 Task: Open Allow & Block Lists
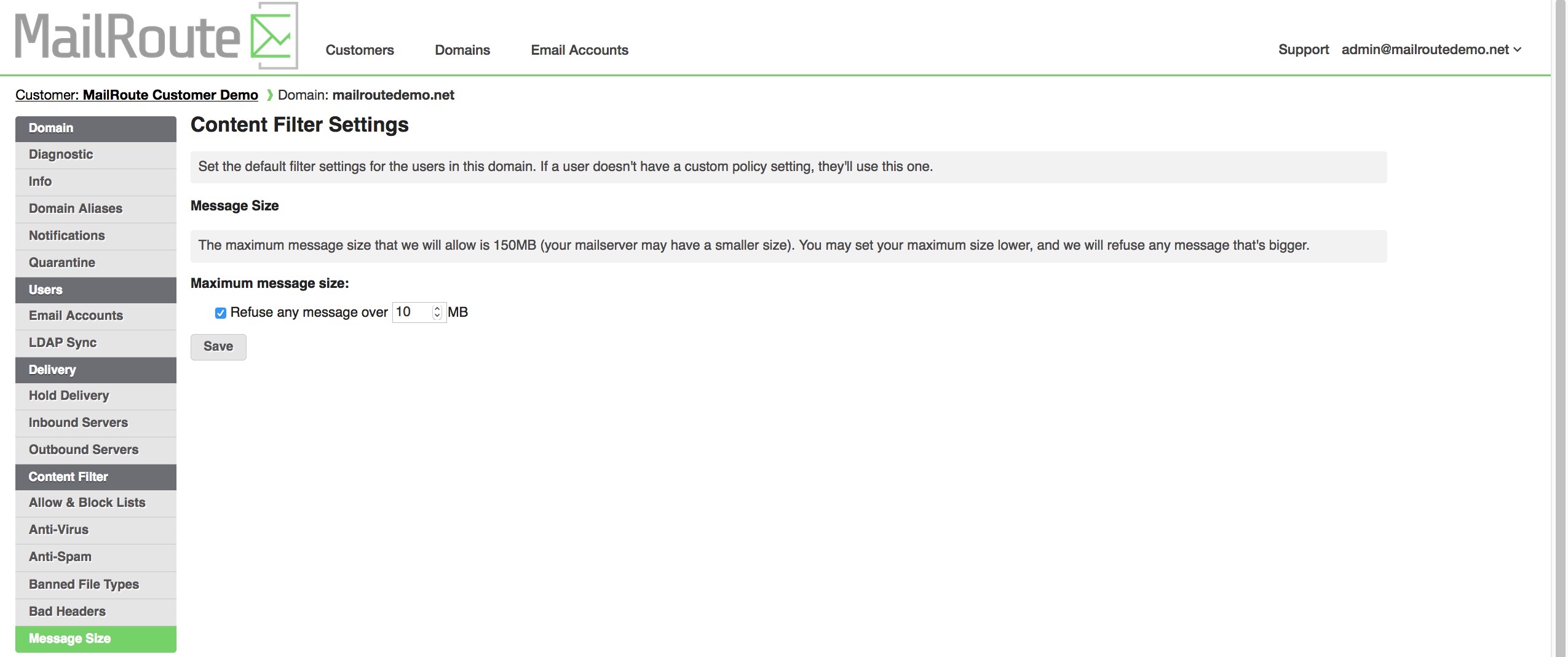tap(96, 503)
